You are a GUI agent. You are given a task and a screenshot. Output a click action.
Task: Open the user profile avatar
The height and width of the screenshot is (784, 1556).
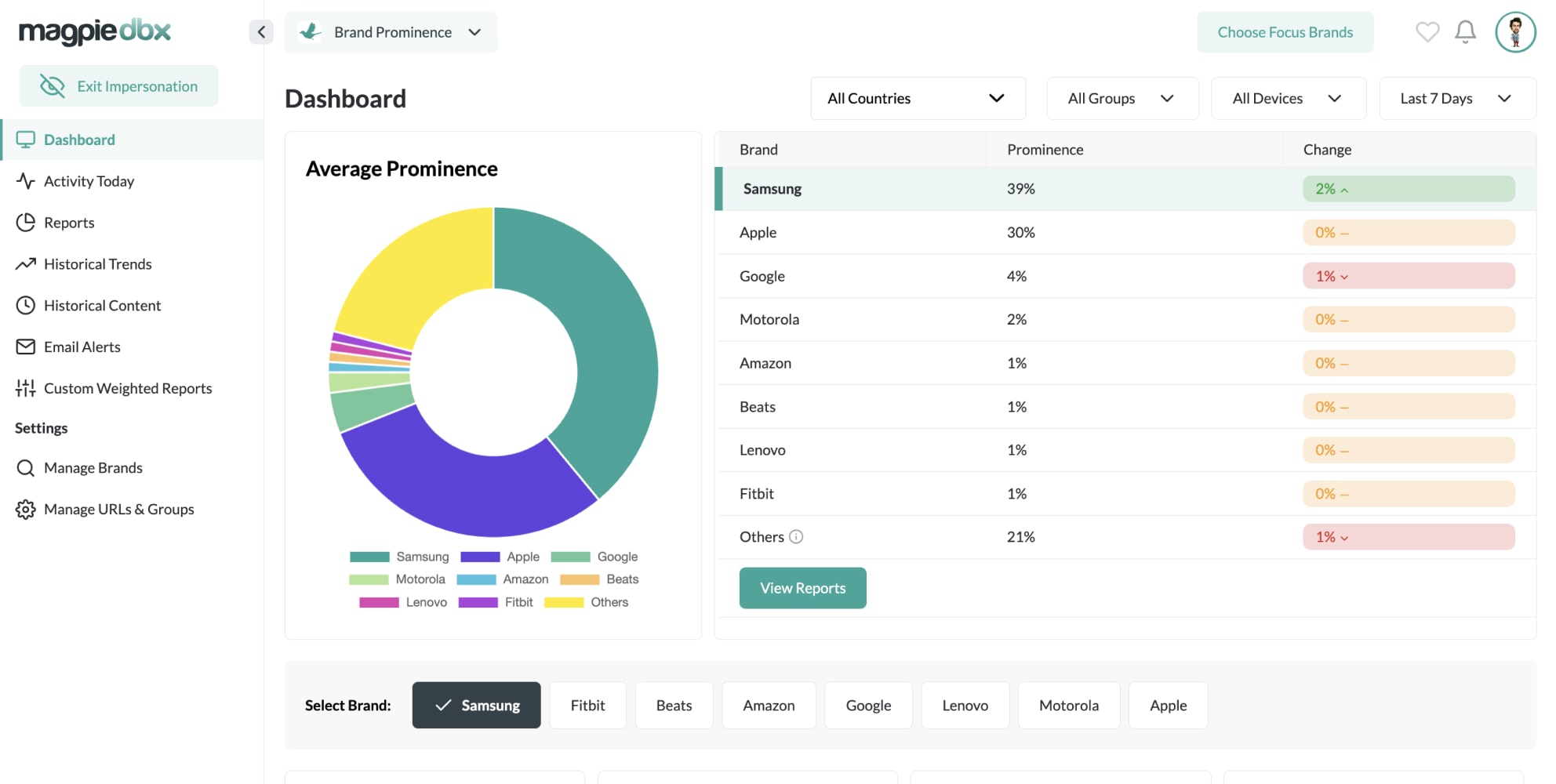[x=1515, y=32]
